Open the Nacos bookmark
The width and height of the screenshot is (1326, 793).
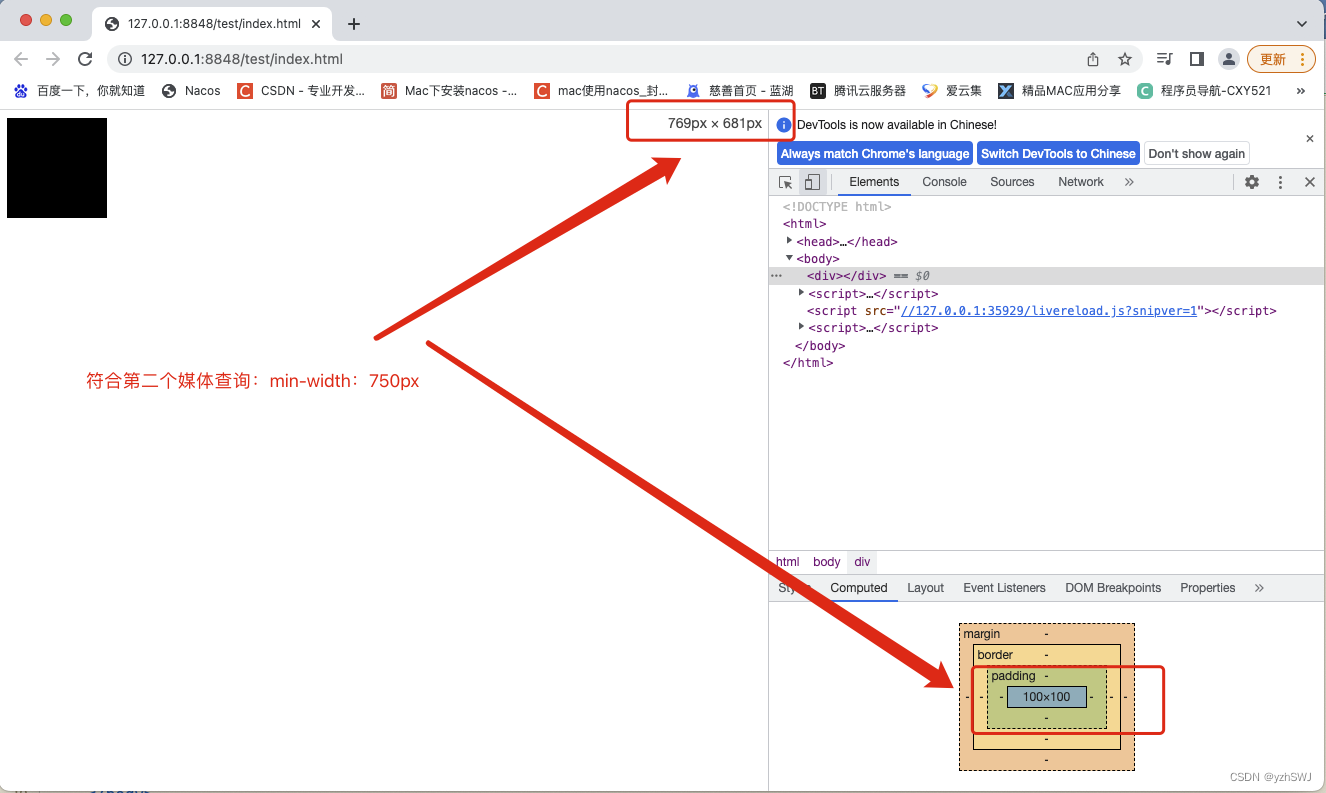(x=191, y=90)
